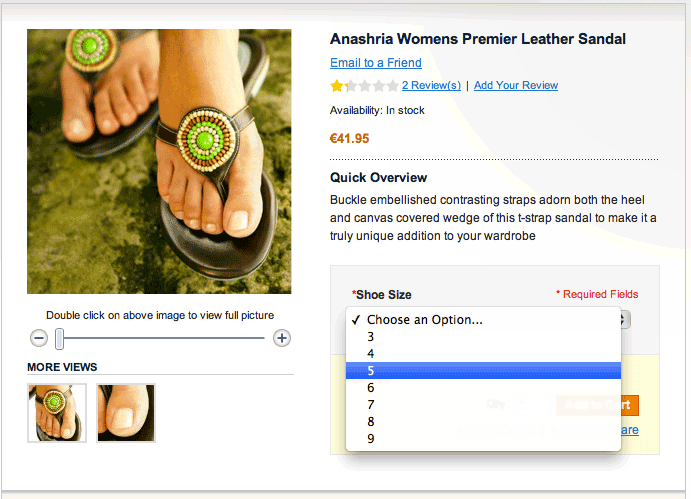
Task: Click Add Your Review link
Action: [516, 86]
